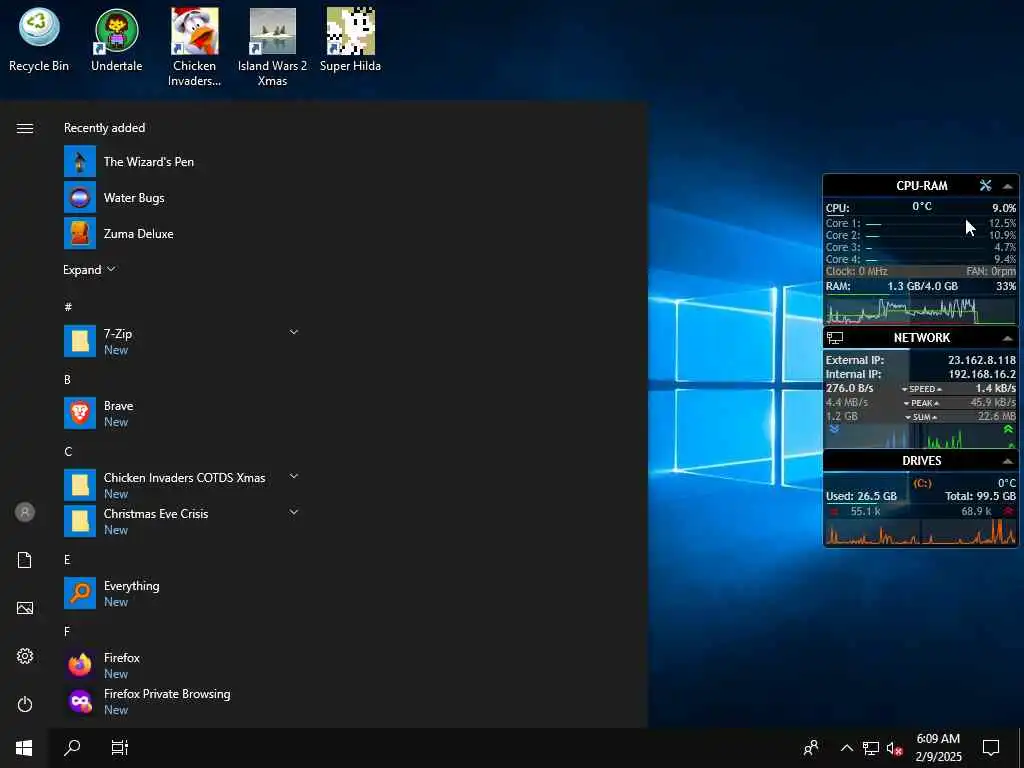Open Zuma Deluxe from recently added
This screenshot has height=768, width=1024.
click(x=182, y=234)
